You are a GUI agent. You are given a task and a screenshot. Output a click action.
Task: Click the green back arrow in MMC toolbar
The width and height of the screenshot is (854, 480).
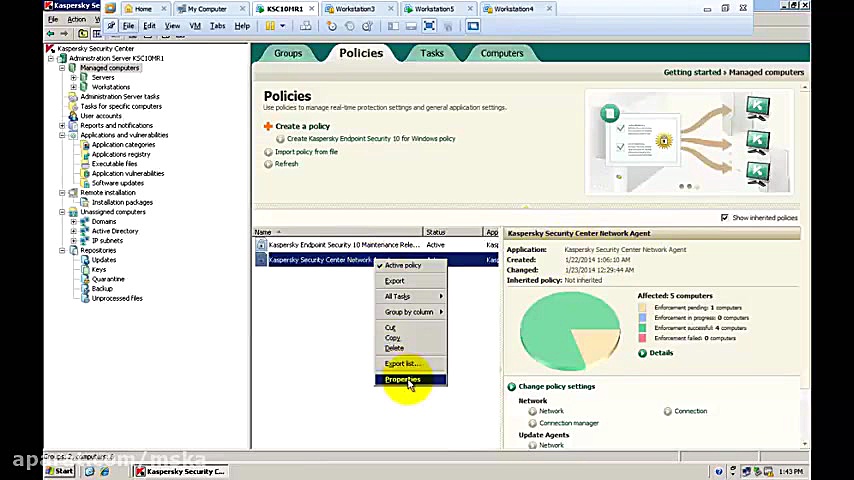click(x=51, y=34)
